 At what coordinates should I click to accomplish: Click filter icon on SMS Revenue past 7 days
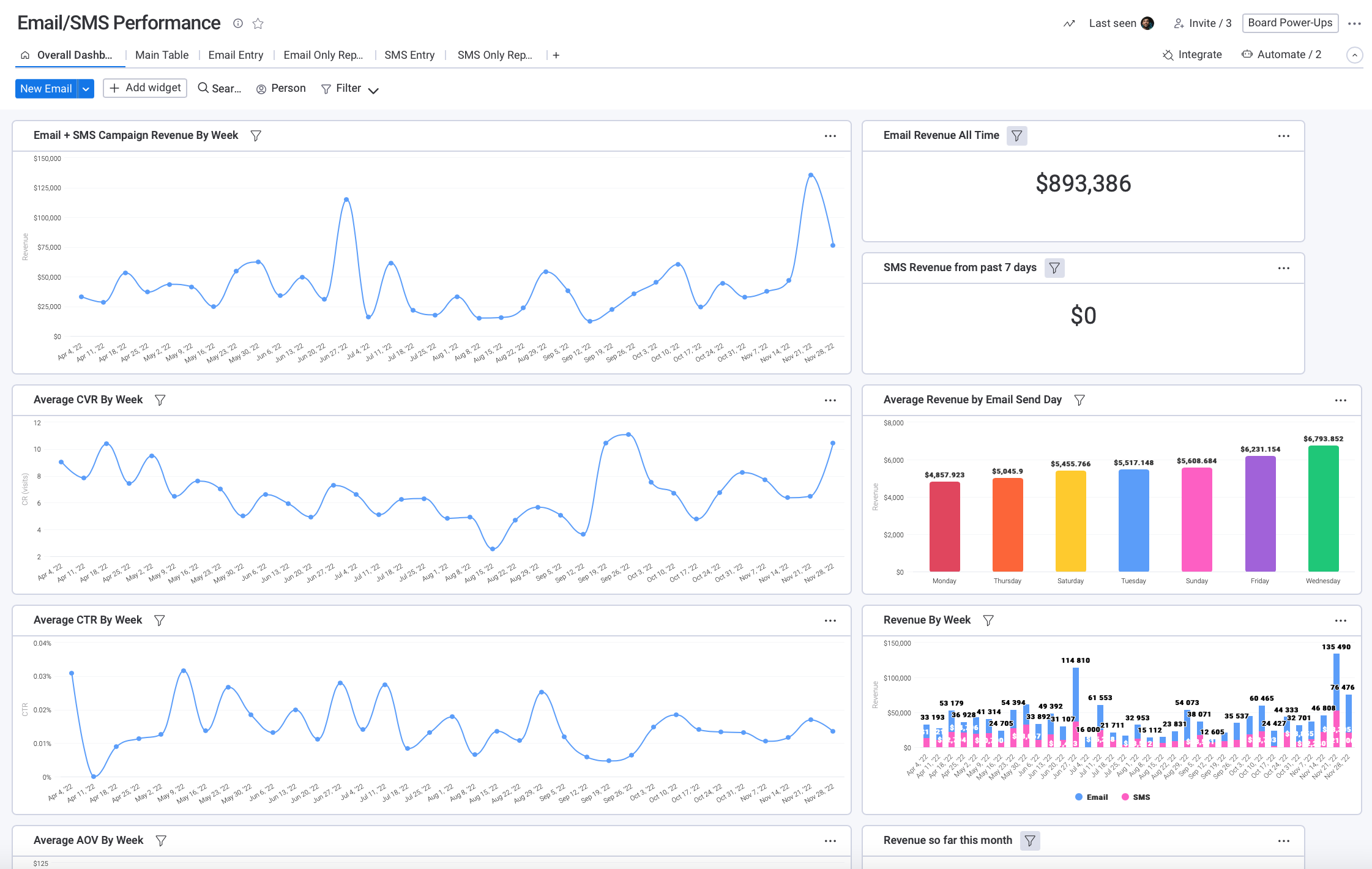point(1054,267)
